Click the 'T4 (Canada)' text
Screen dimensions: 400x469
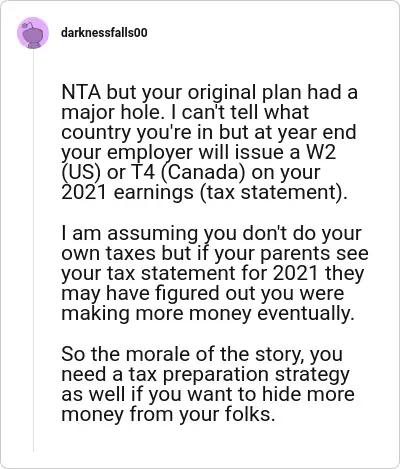point(186,173)
